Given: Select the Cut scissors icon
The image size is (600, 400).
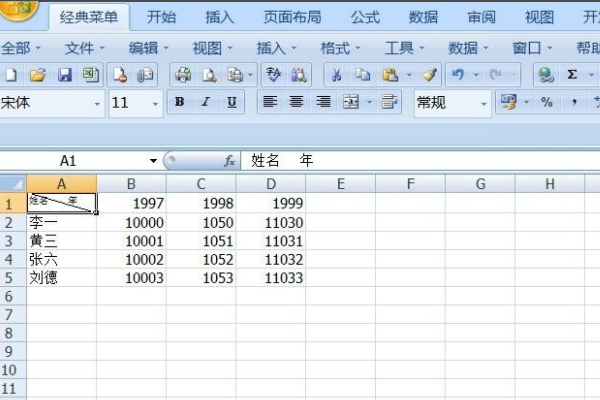Looking at the screenshot, I should point(336,75).
